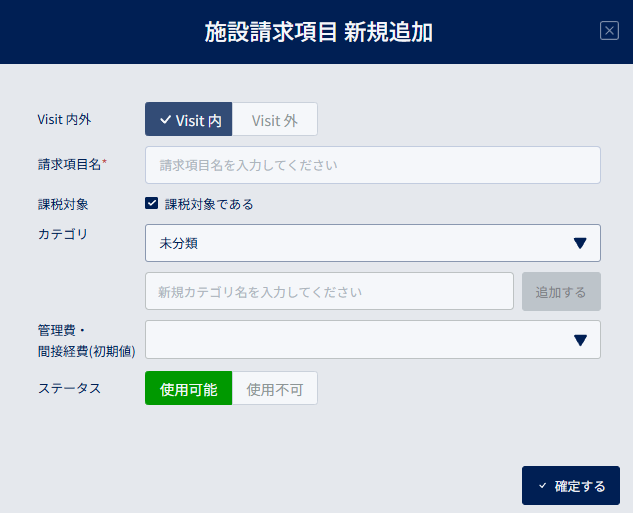Click the checkmark icon in 確定する button
The height and width of the screenshot is (513, 633).
click(x=543, y=486)
